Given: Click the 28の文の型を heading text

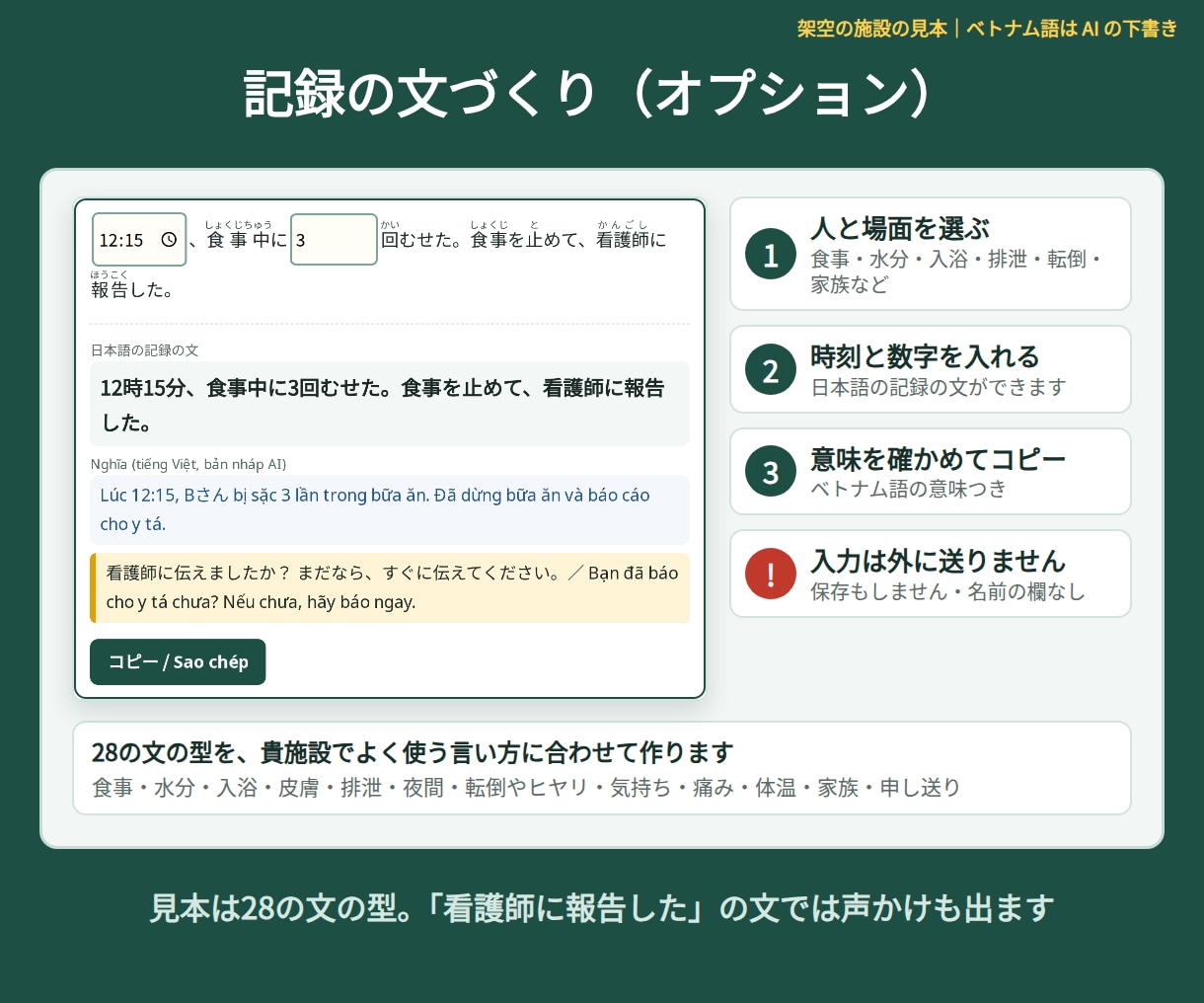Looking at the screenshot, I should pos(412,752).
